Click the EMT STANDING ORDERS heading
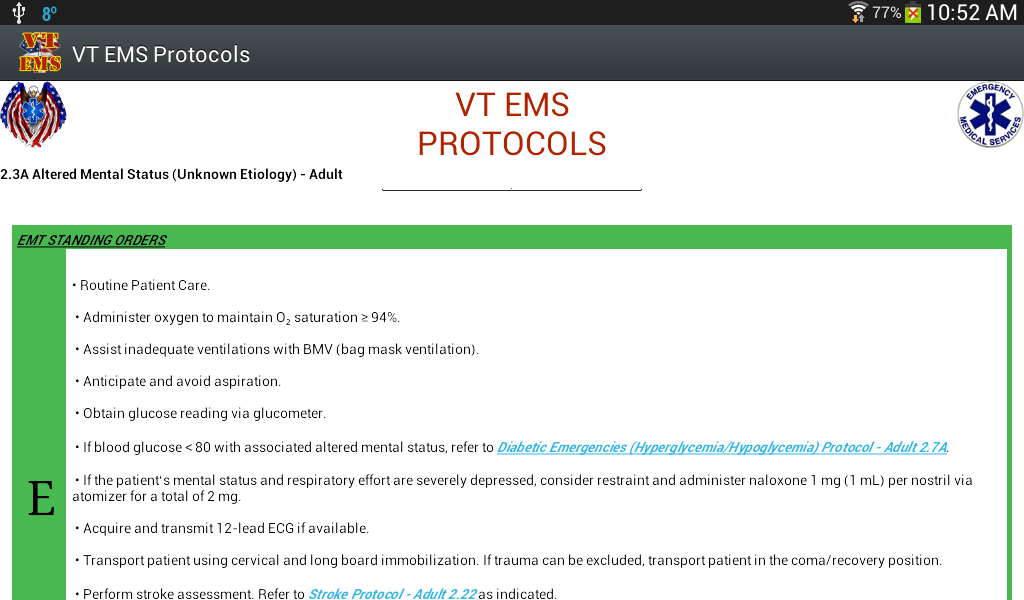 [x=91, y=240]
